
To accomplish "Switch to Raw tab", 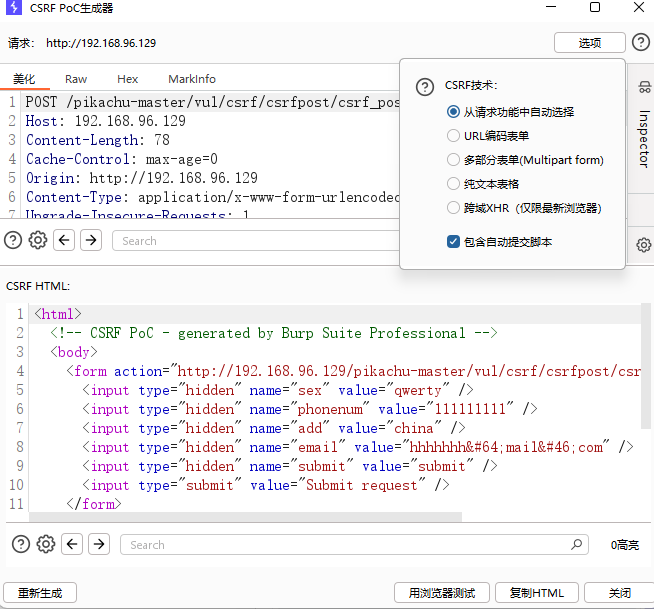I will point(76,79).
